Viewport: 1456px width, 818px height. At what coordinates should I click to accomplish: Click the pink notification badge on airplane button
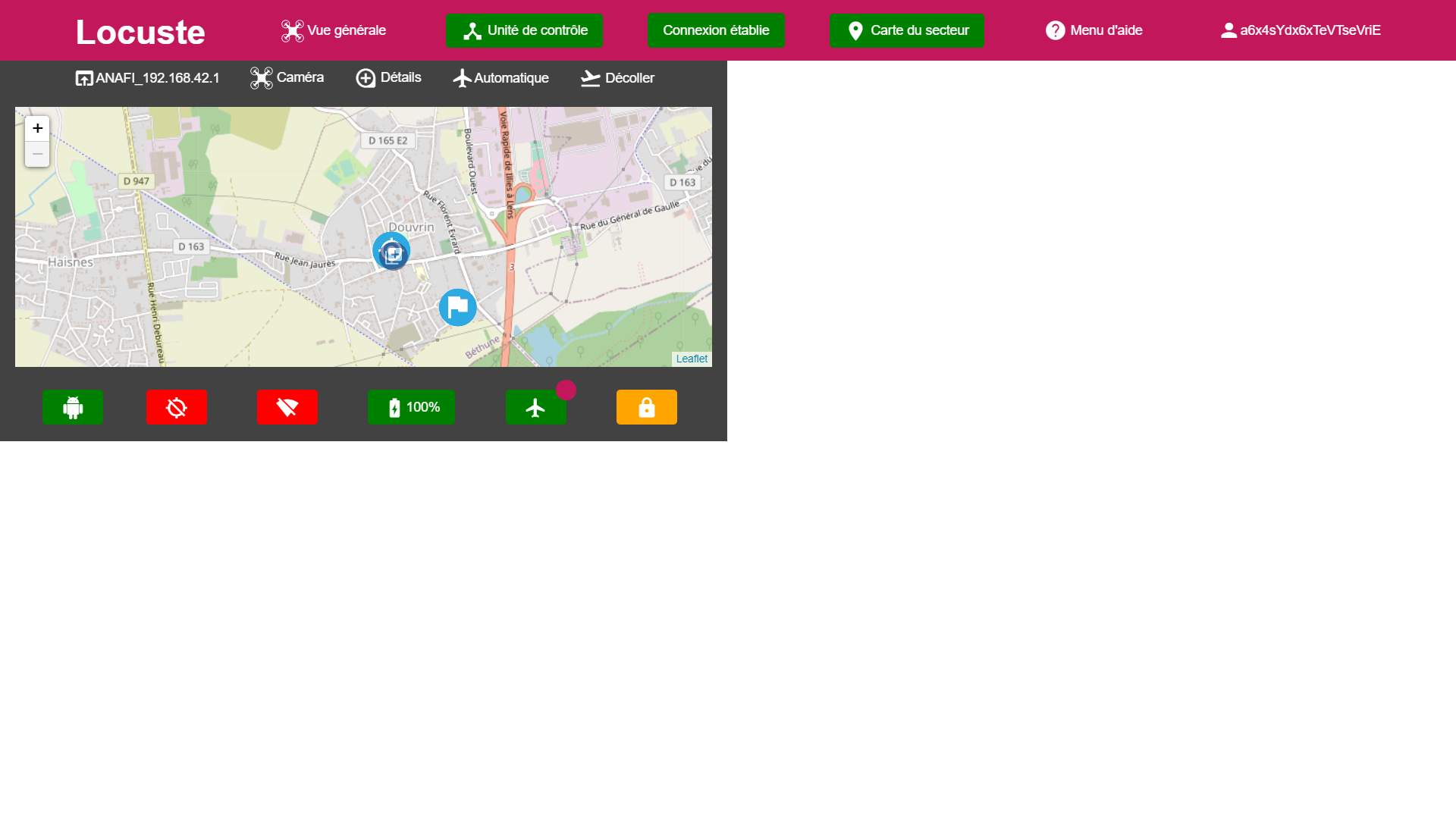click(x=566, y=390)
